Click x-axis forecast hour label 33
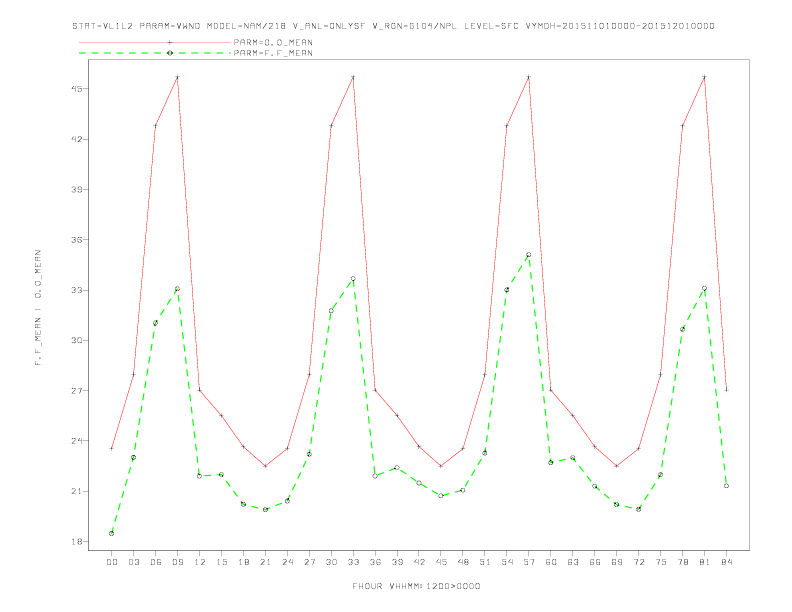Viewport: 792px width, 612px height. point(353,562)
